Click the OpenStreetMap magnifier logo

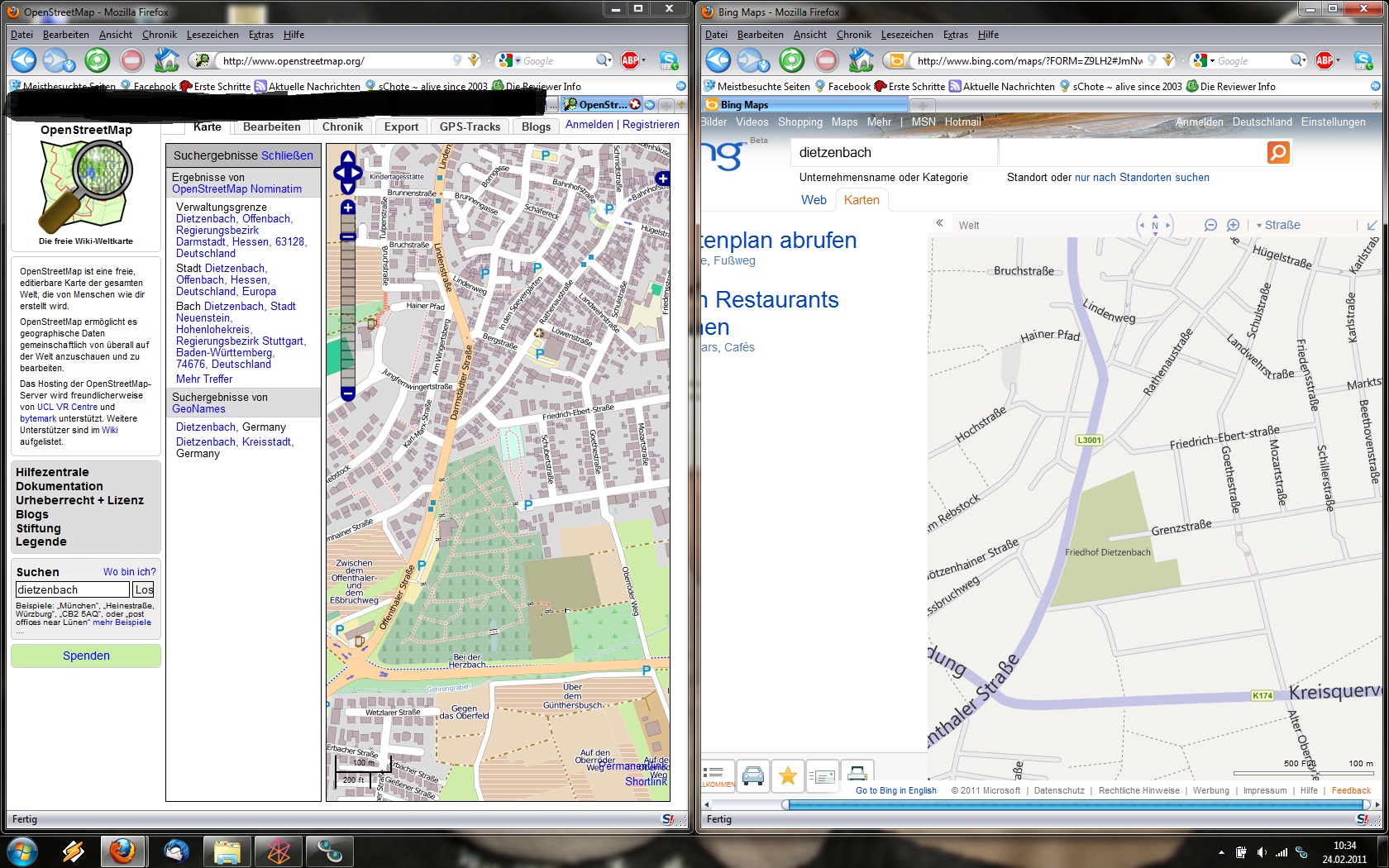pyautogui.click(x=86, y=188)
